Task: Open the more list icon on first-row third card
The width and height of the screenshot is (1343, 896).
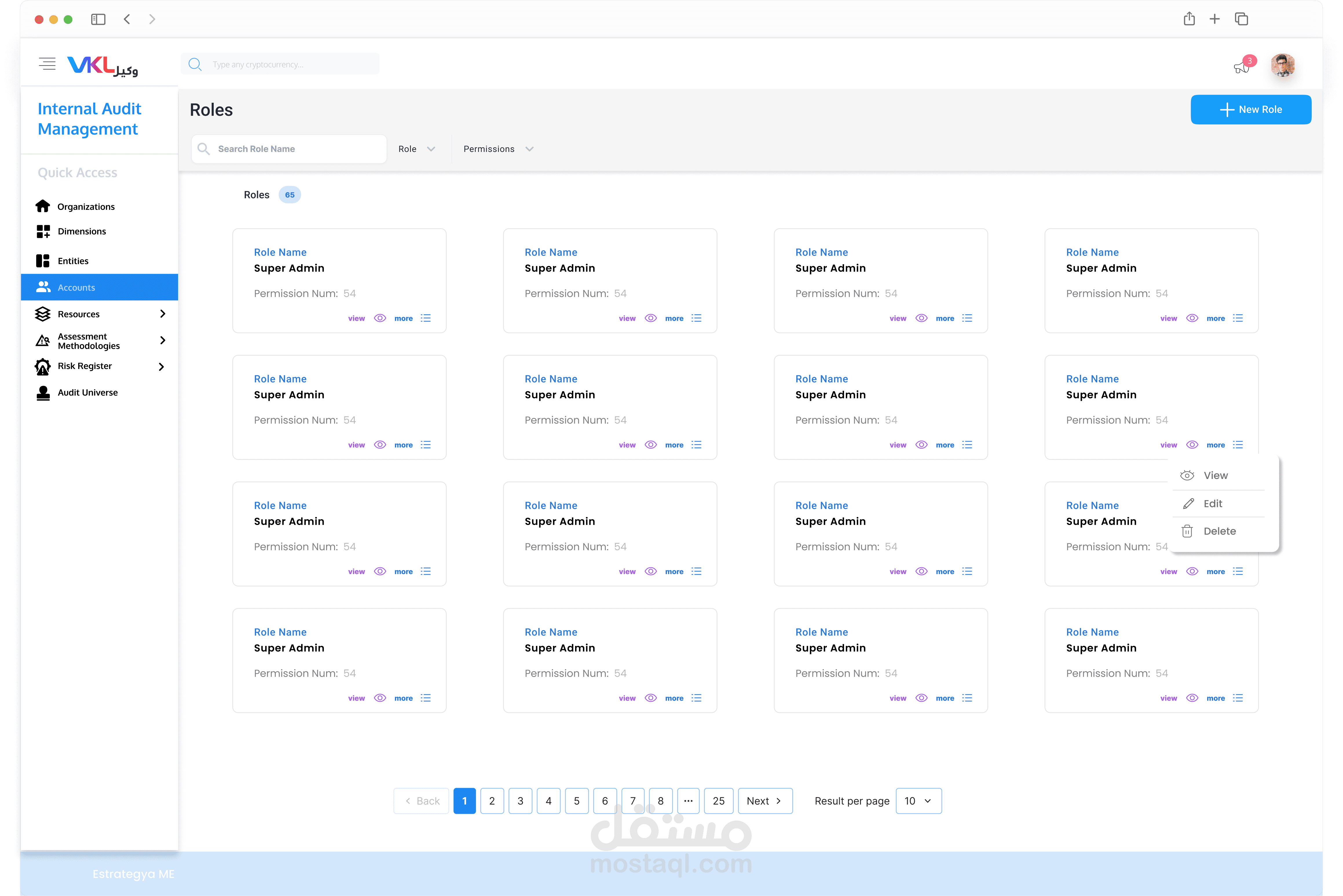Action: (967, 318)
